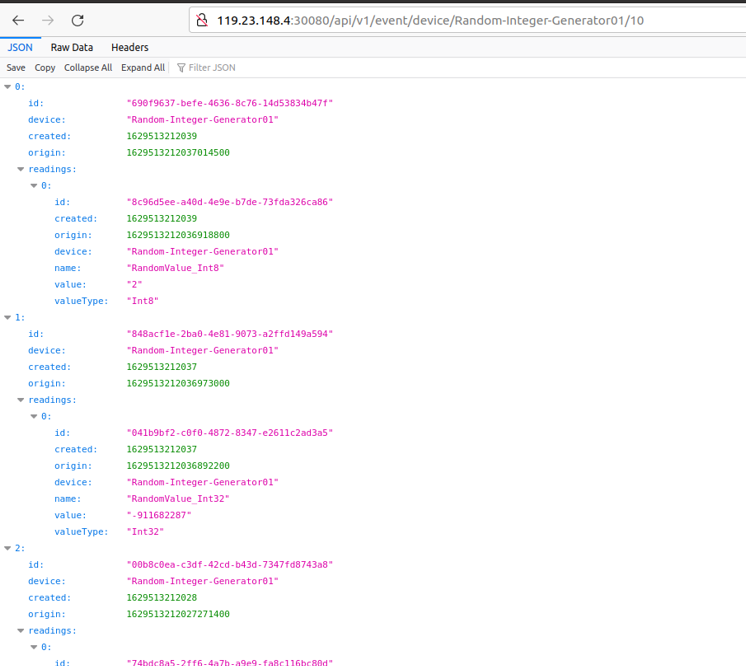Select id "690f9637-befe-4636-8c76-14d53834b47f"

pos(229,103)
